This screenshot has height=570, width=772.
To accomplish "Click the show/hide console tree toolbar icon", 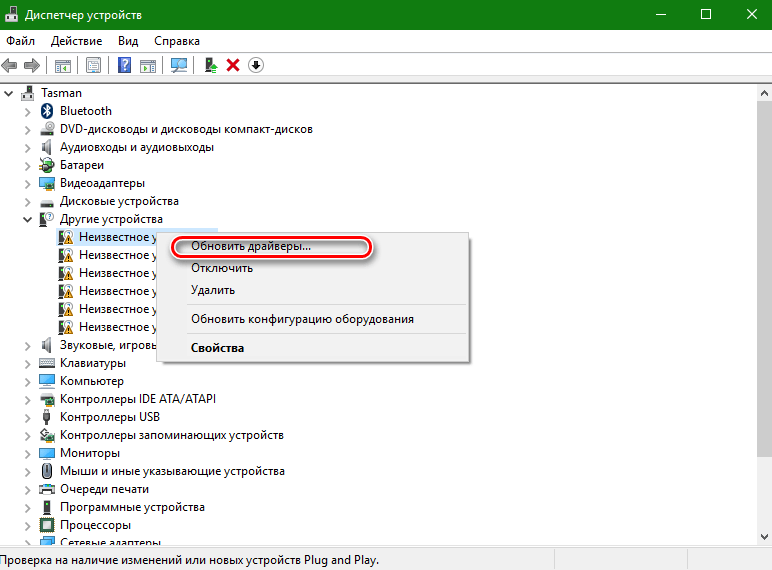I will pyautogui.click(x=63, y=65).
